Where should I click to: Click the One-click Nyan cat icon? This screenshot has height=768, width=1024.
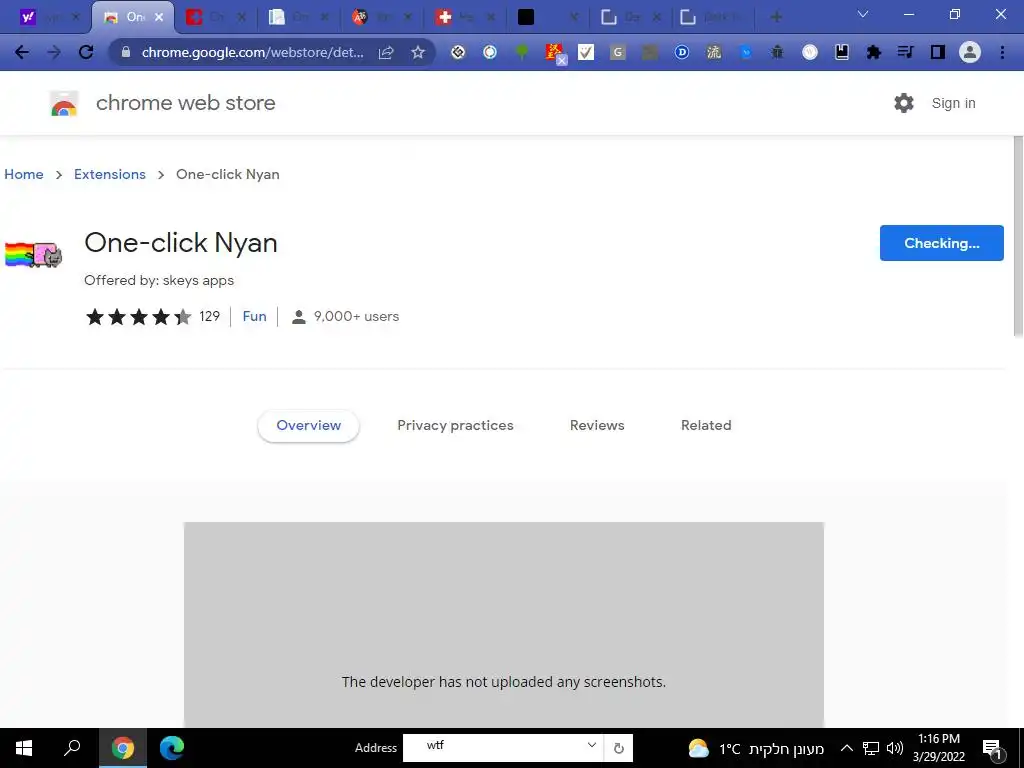click(33, 254)
